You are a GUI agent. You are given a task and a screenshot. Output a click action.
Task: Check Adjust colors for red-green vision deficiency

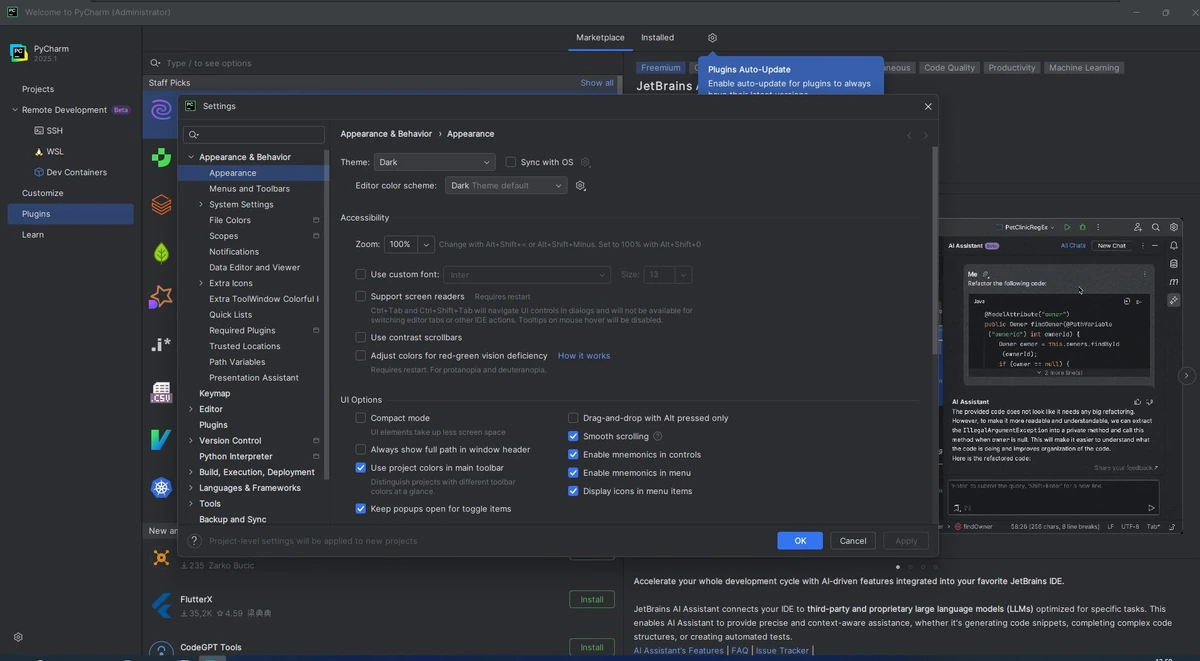pyautogui.click(x=361, y=355)
